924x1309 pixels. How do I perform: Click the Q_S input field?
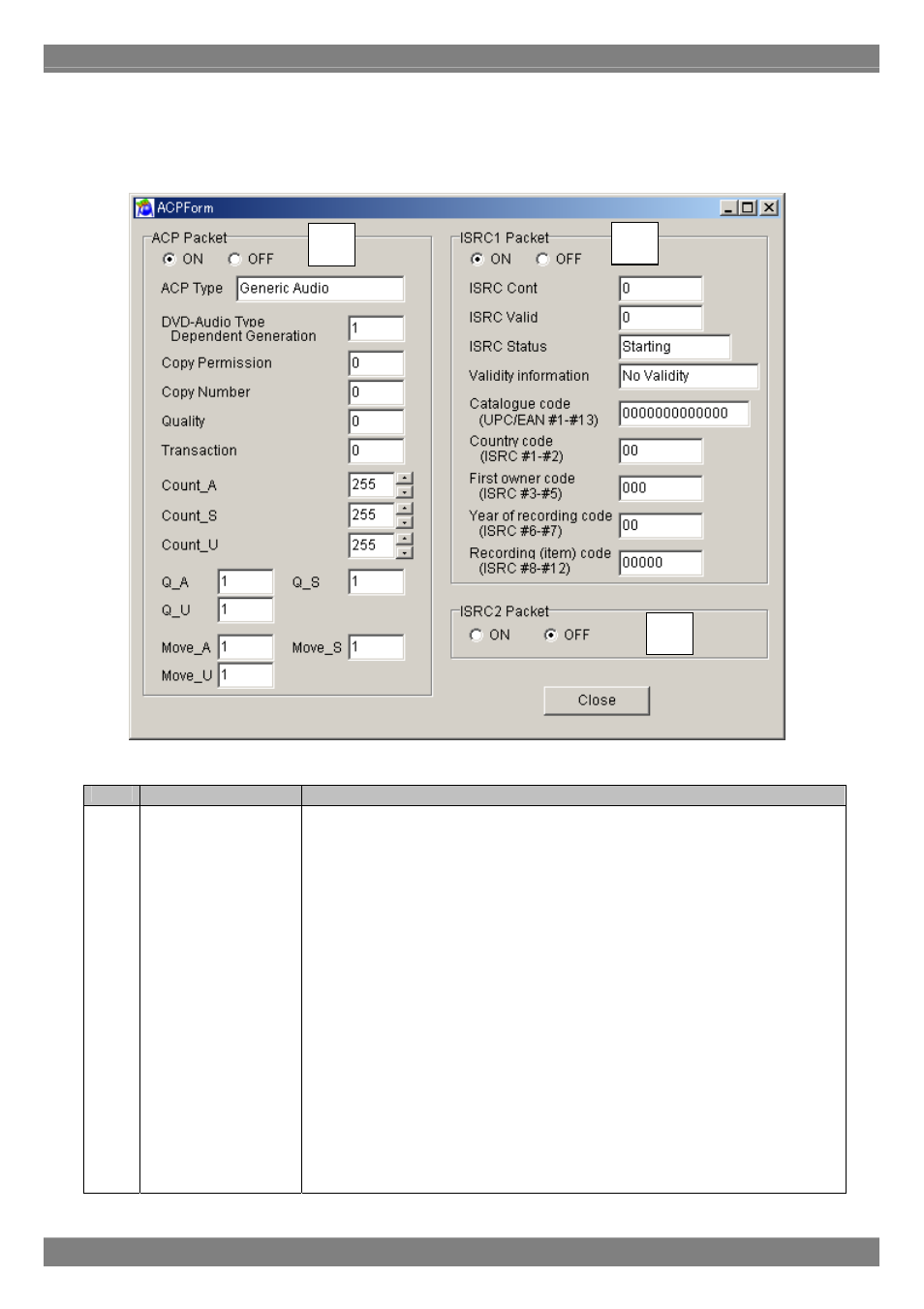click(377, 581)
